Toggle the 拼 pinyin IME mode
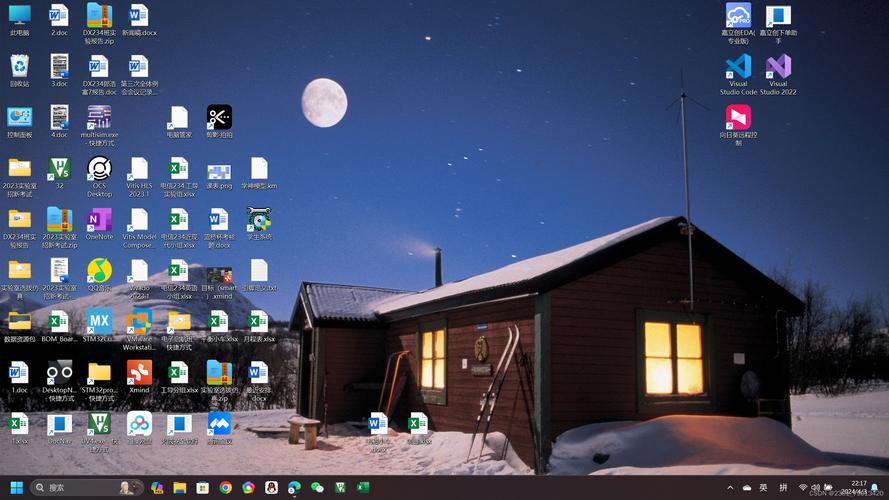 [783, 488]
